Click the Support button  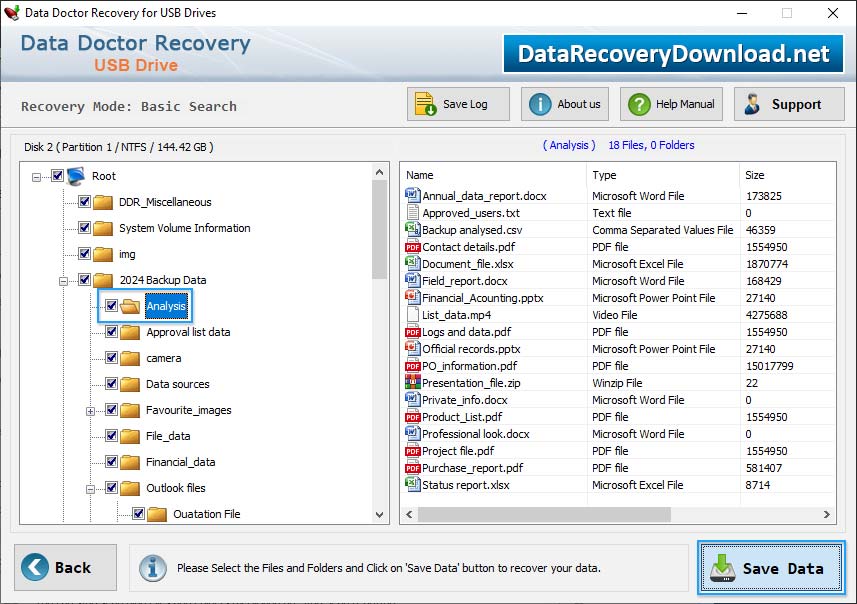pos(789,104)
